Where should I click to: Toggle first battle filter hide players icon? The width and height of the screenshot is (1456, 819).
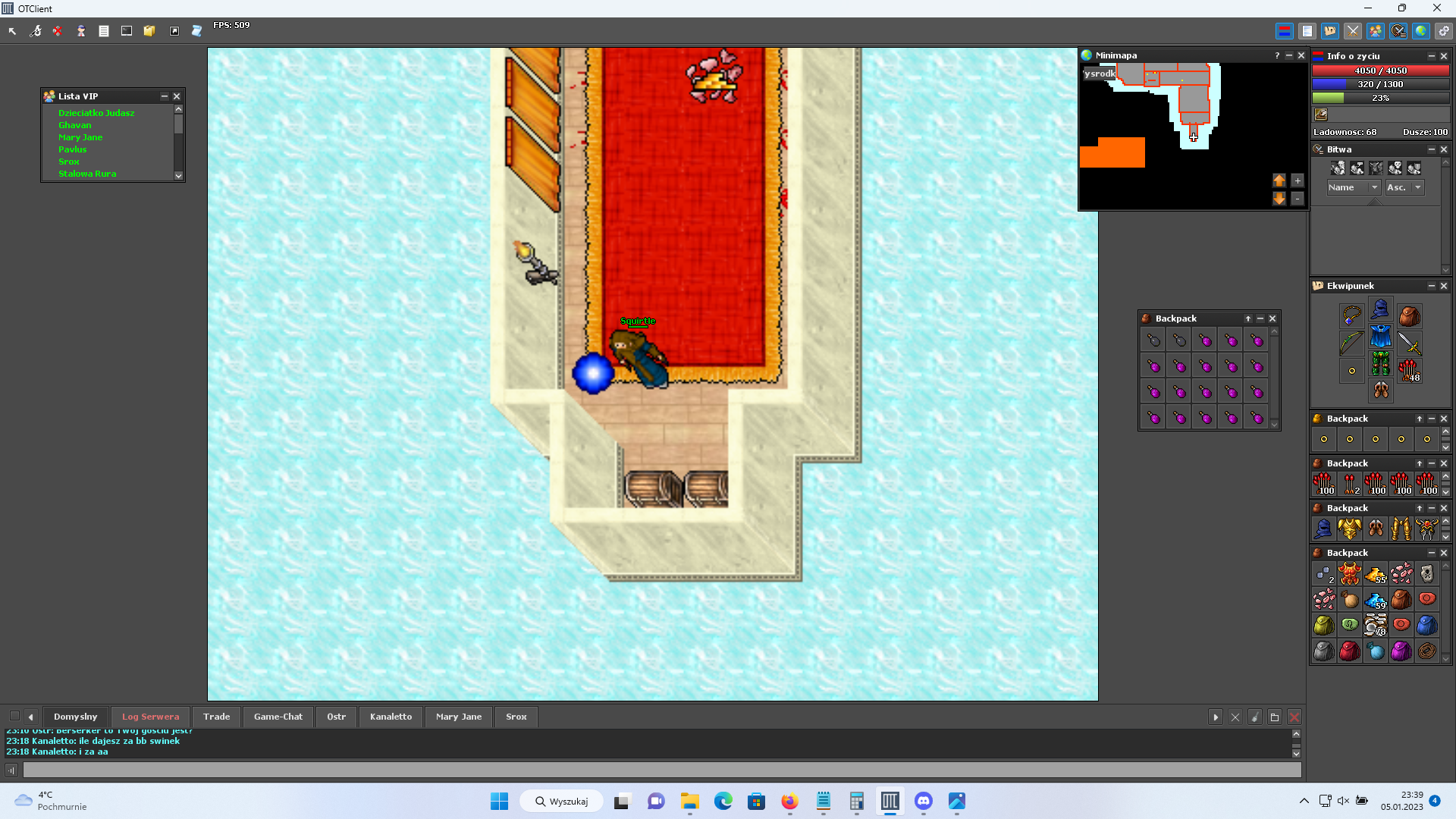1338,168
